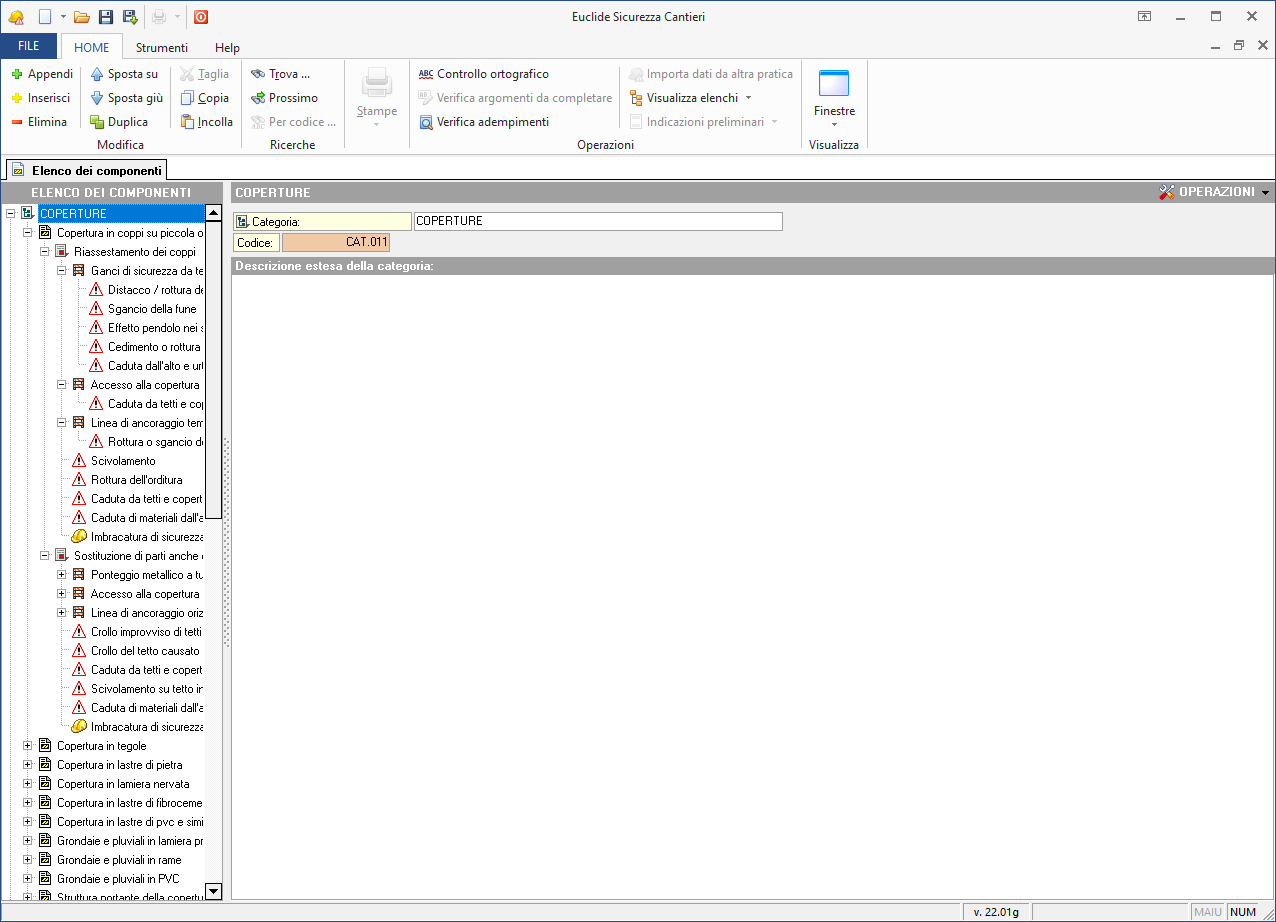Viewport: 1276px width, 922px height.
Task: Open the FILE menu
Action: (x=29, y=47)
